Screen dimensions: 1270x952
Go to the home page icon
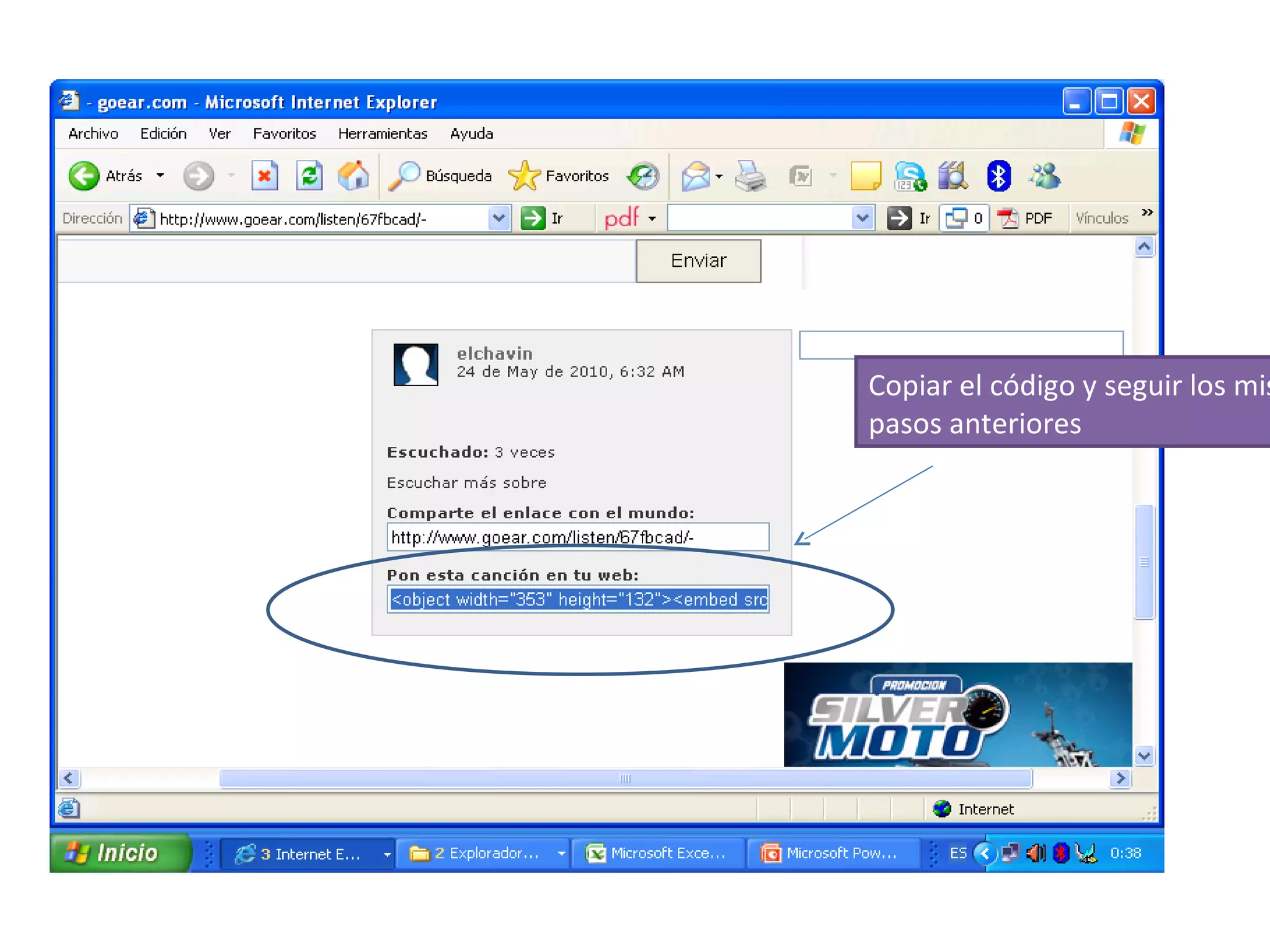353,176
